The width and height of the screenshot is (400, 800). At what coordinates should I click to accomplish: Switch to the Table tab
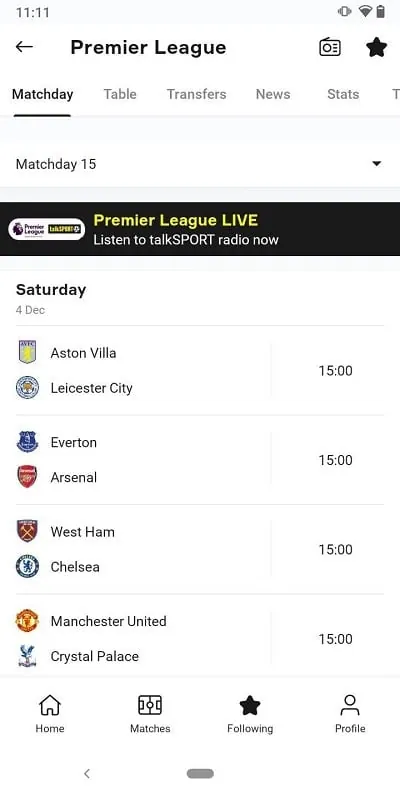(x=120, y=94)
